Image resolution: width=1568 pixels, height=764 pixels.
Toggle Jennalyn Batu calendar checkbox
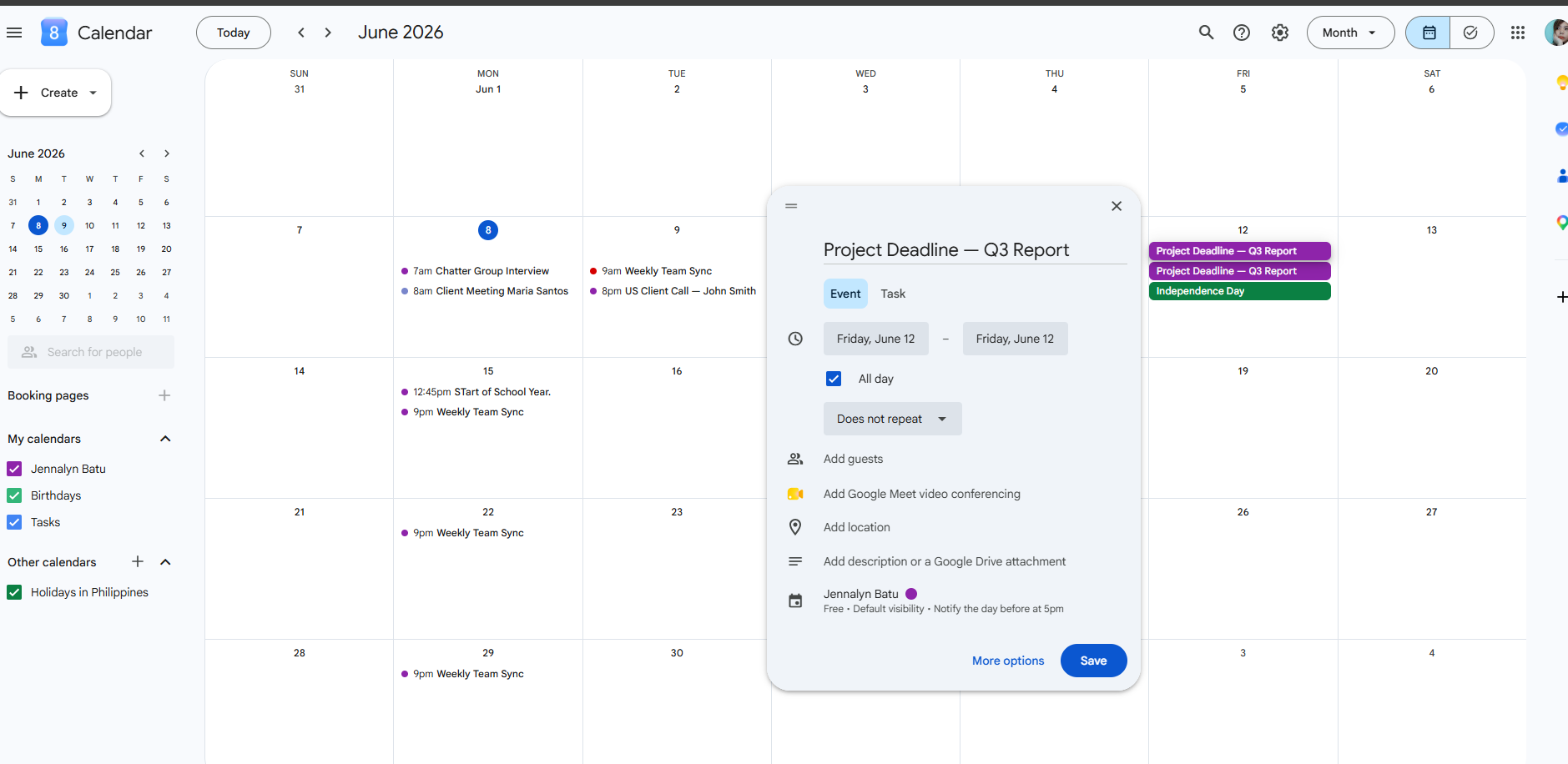coord(14,469)
